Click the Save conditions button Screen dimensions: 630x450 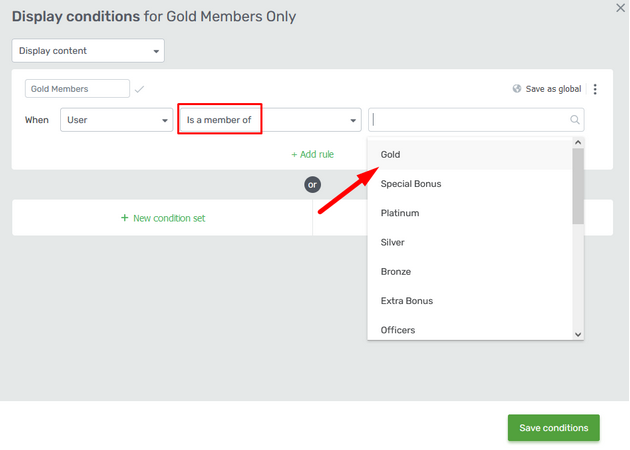[553, 428]
